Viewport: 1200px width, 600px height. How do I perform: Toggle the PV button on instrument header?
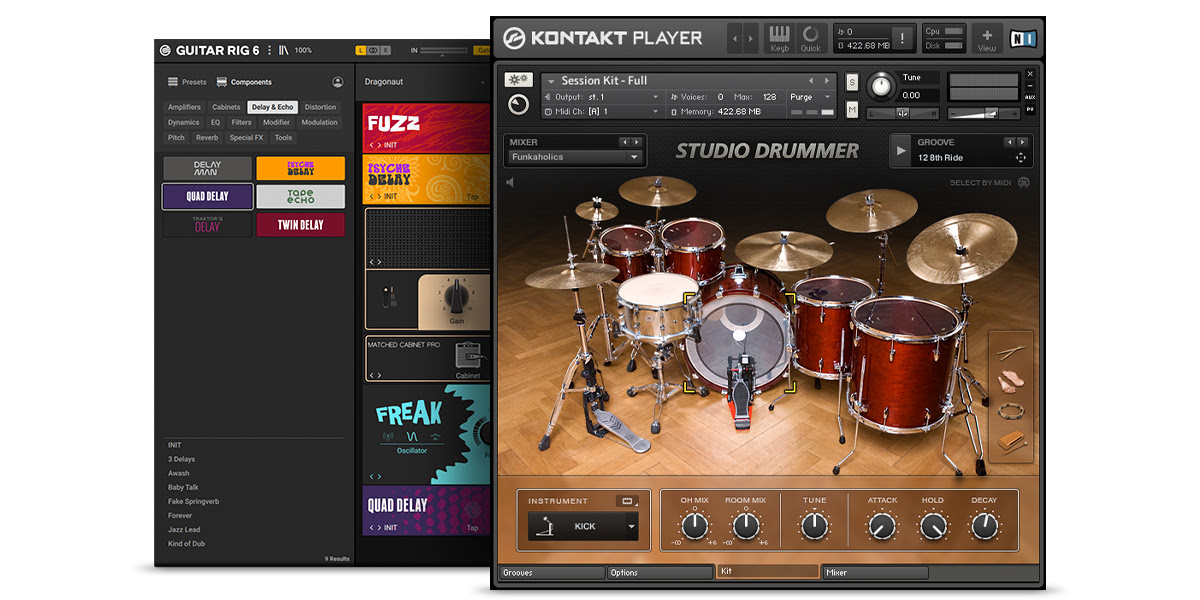point(1031,109)
